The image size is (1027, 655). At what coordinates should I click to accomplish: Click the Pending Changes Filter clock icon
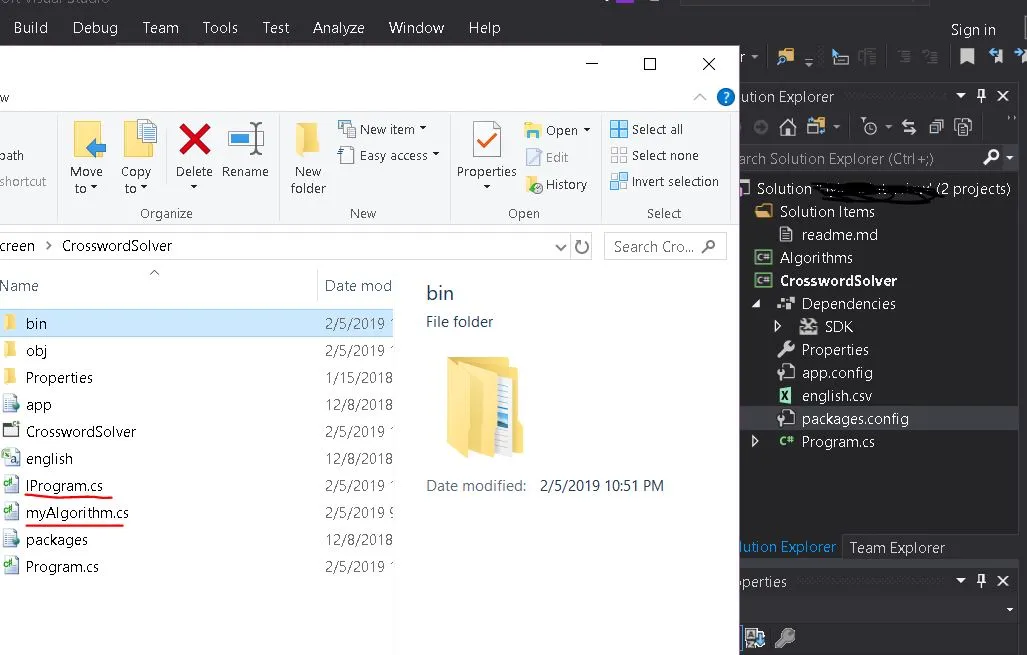pyautogui.click(x=869, y=126)
